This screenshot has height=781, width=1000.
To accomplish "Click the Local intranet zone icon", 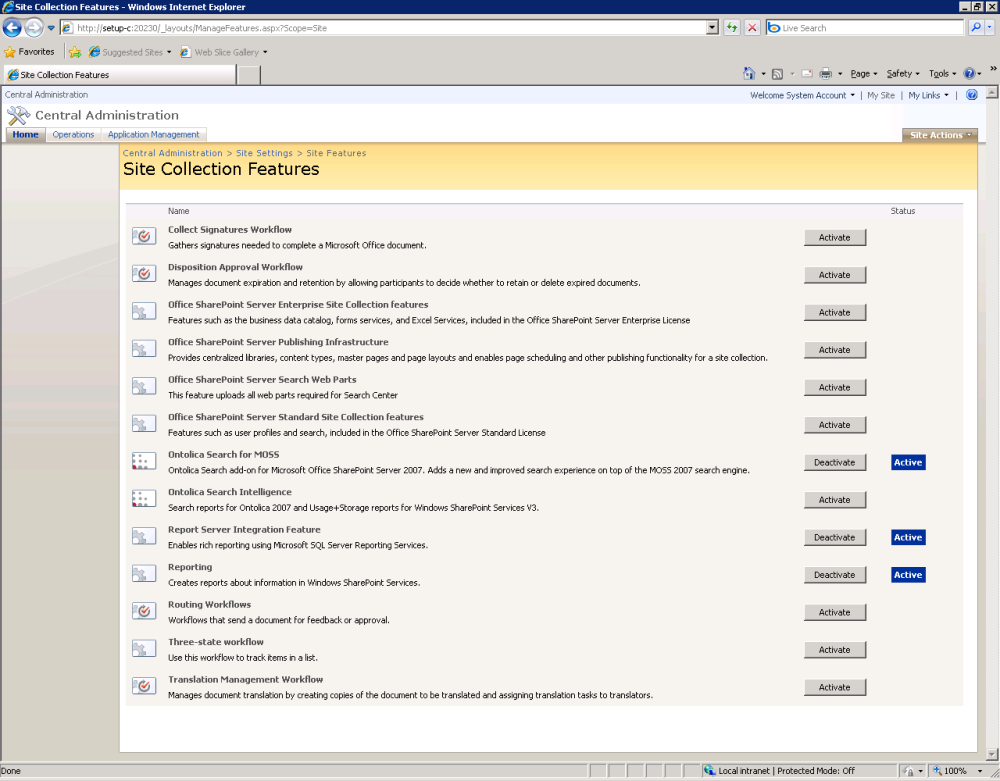I will click(x=709, y=770).
